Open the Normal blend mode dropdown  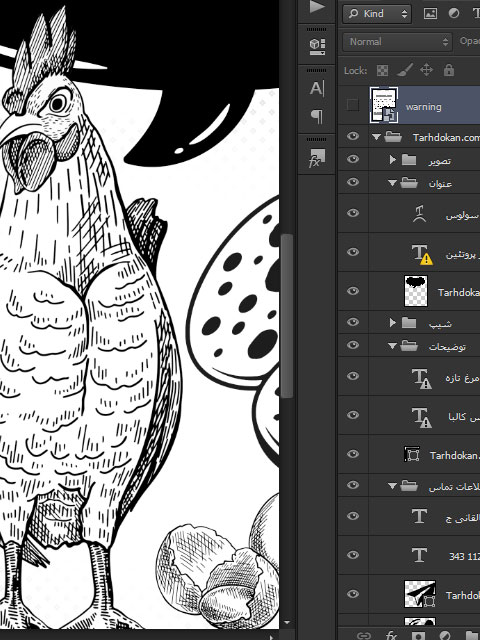(x=397, y=42)
